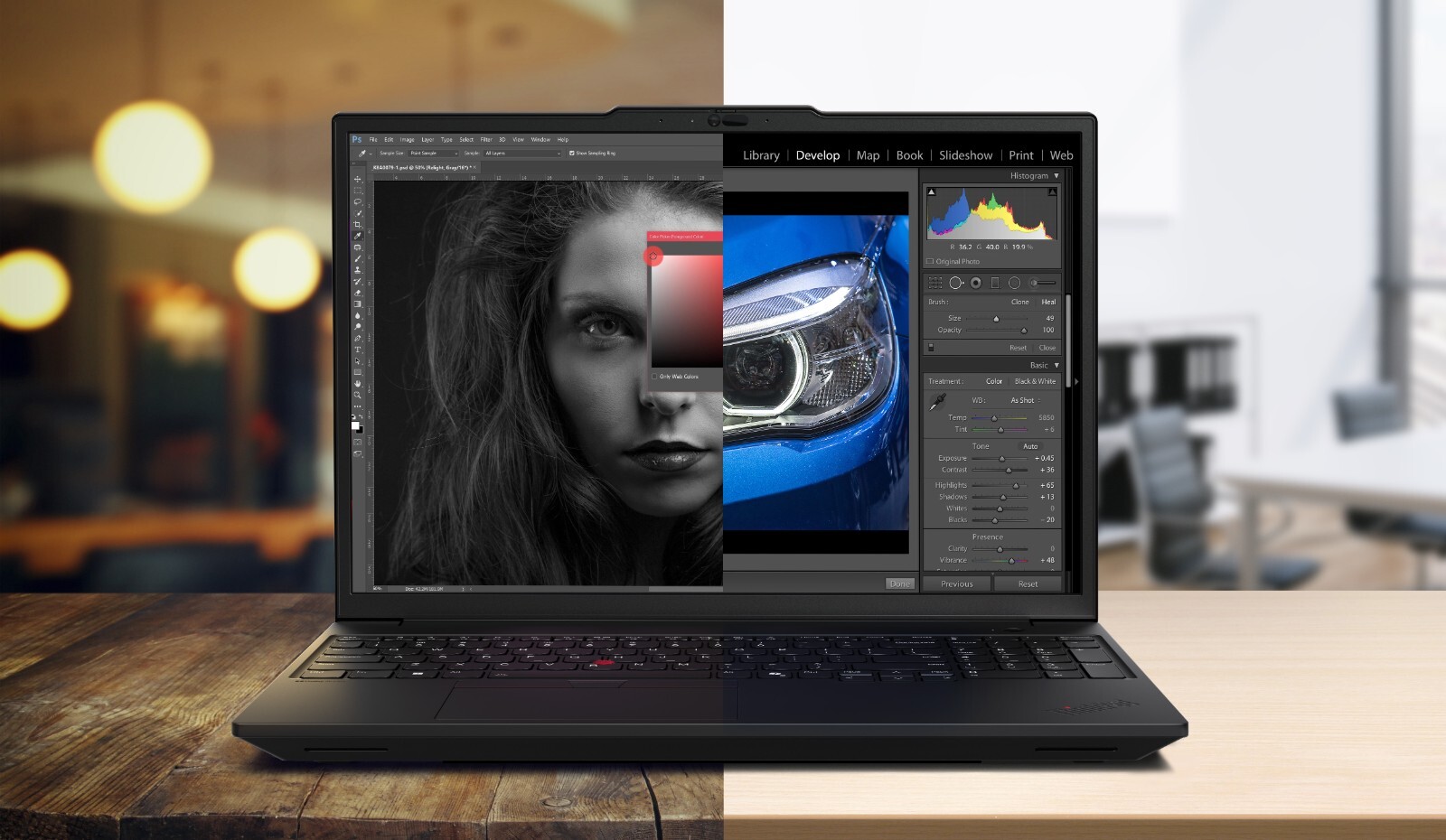Switch brush mode to Heal

pos(1048,302)
